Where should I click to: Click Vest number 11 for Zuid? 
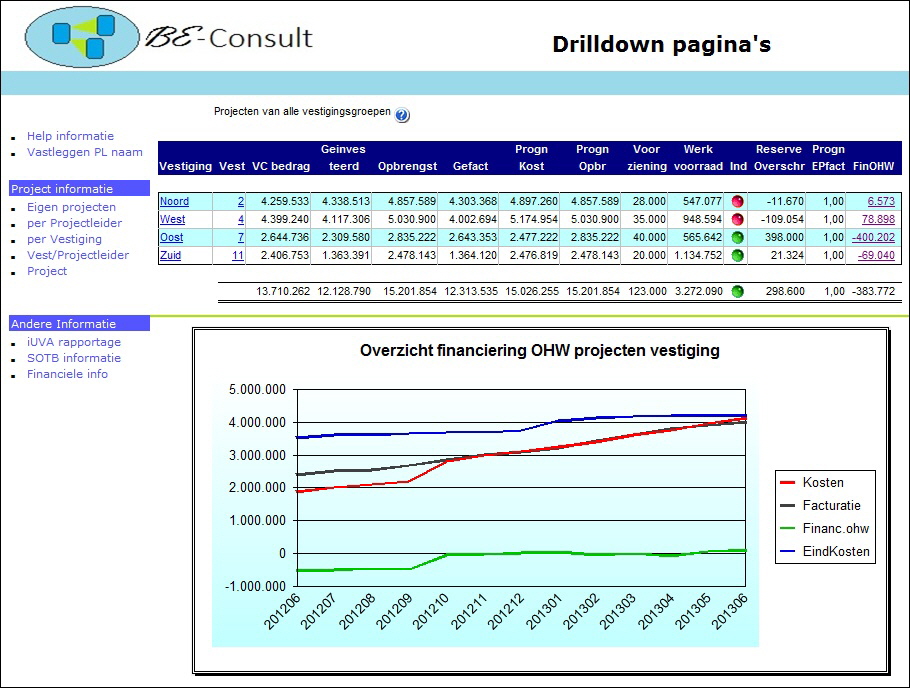237,256
